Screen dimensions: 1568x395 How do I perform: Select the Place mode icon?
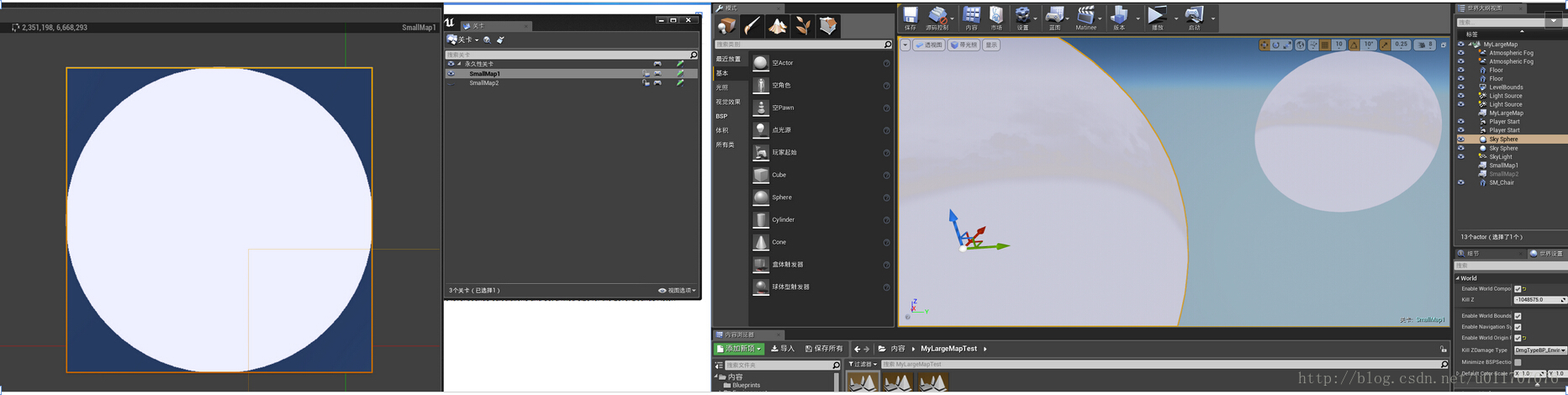coord(726,26)
